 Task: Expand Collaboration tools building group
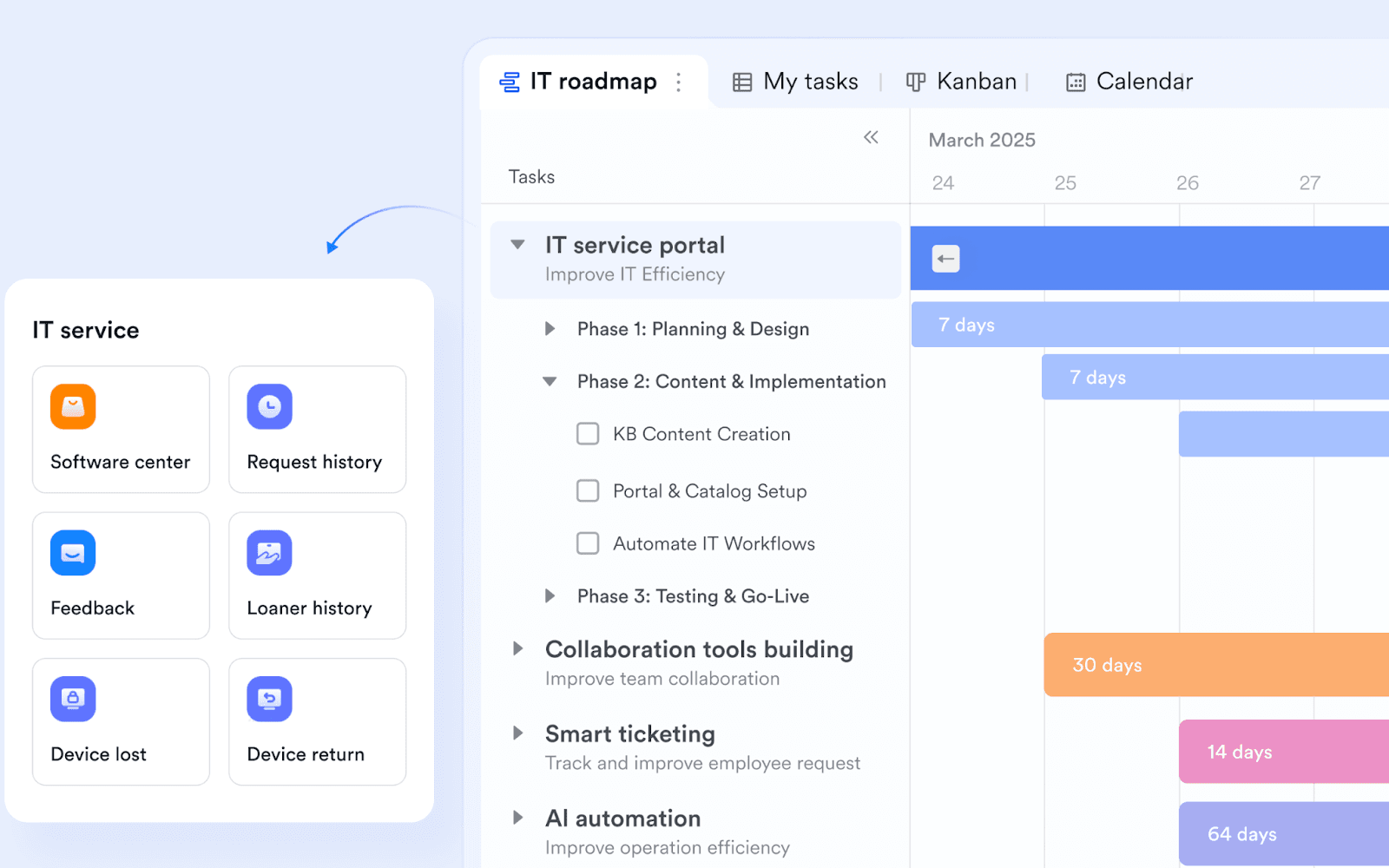click(x=517, y=648)
